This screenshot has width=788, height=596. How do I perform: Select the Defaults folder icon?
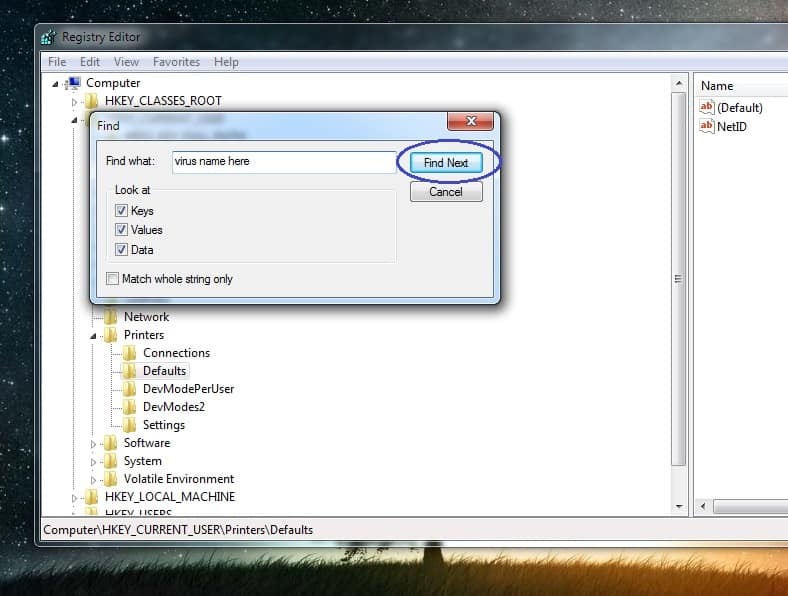click(x=130, y=371)
